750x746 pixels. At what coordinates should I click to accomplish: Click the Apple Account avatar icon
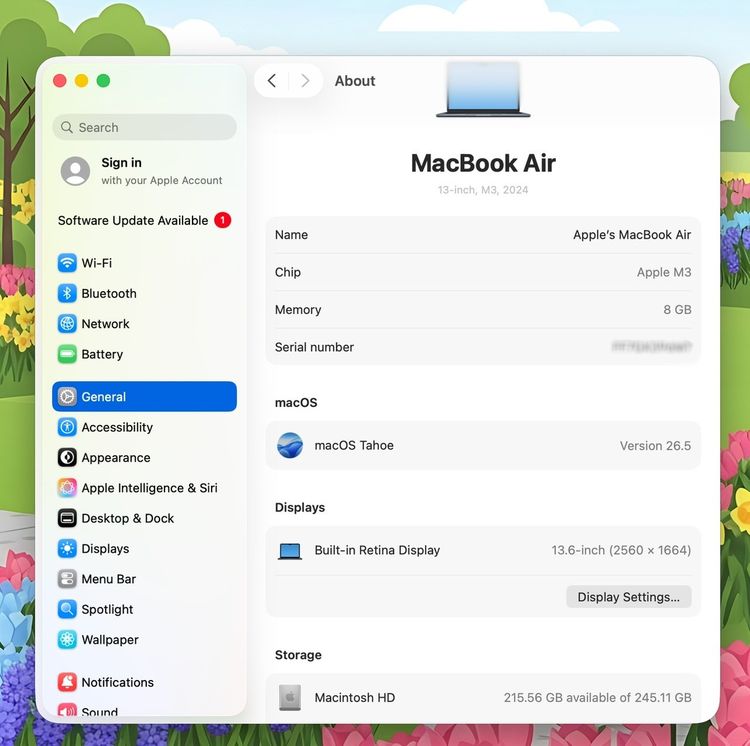(x=75, y=171)
